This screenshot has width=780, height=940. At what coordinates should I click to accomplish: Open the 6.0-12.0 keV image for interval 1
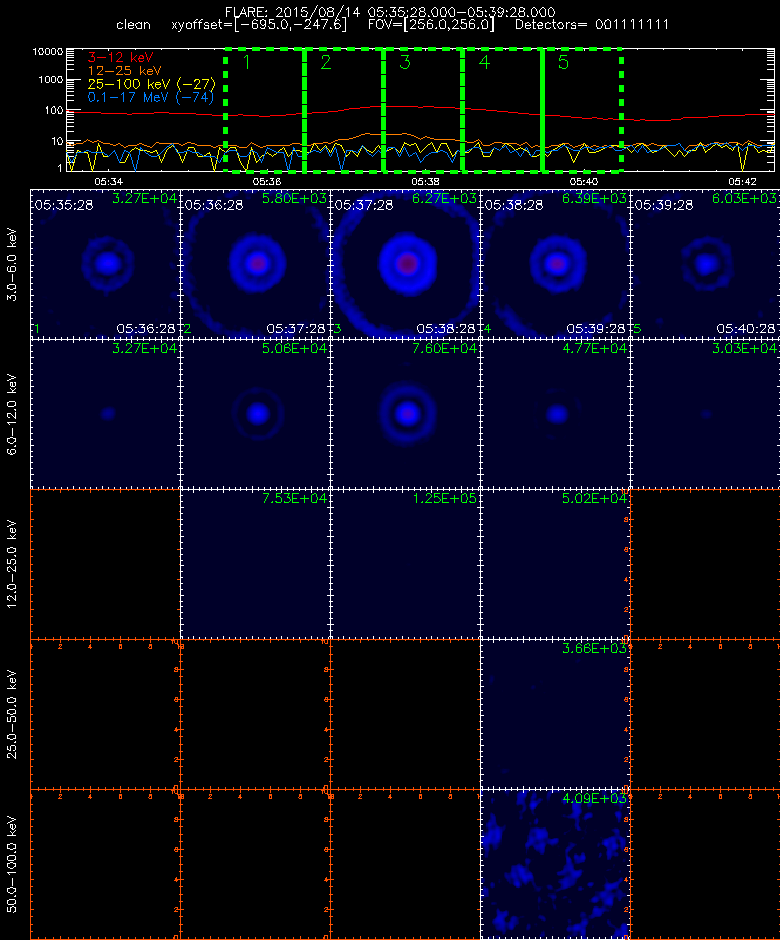click(x=106, y=414)
